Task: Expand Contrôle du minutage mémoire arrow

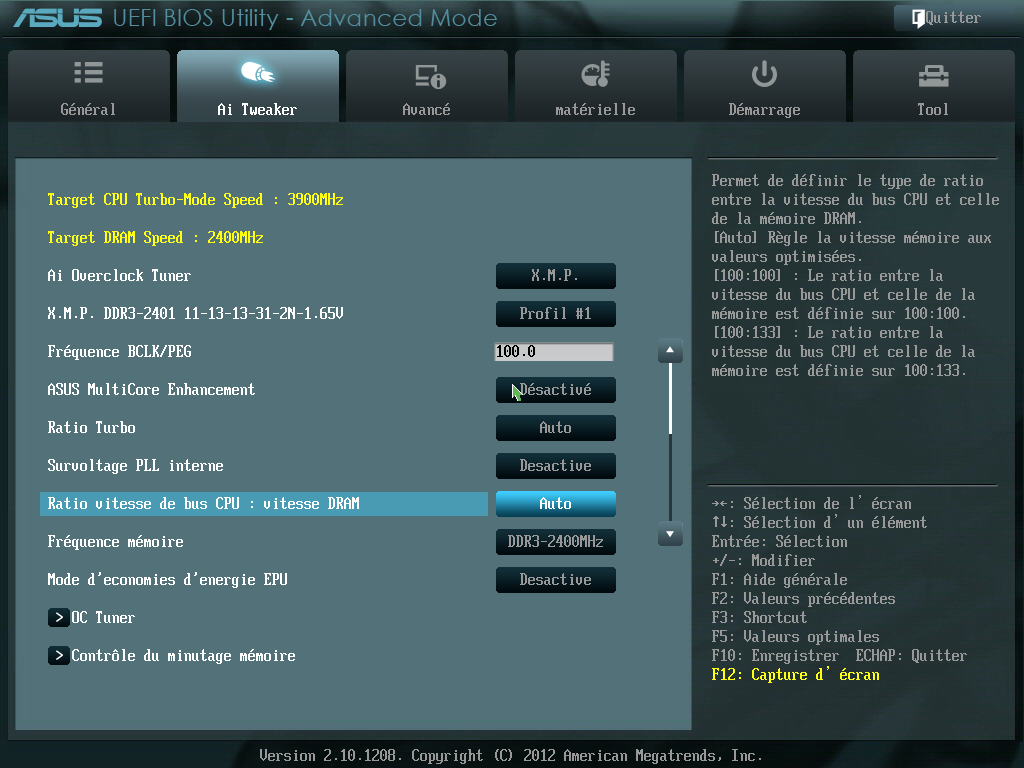Action: (59, 656)
